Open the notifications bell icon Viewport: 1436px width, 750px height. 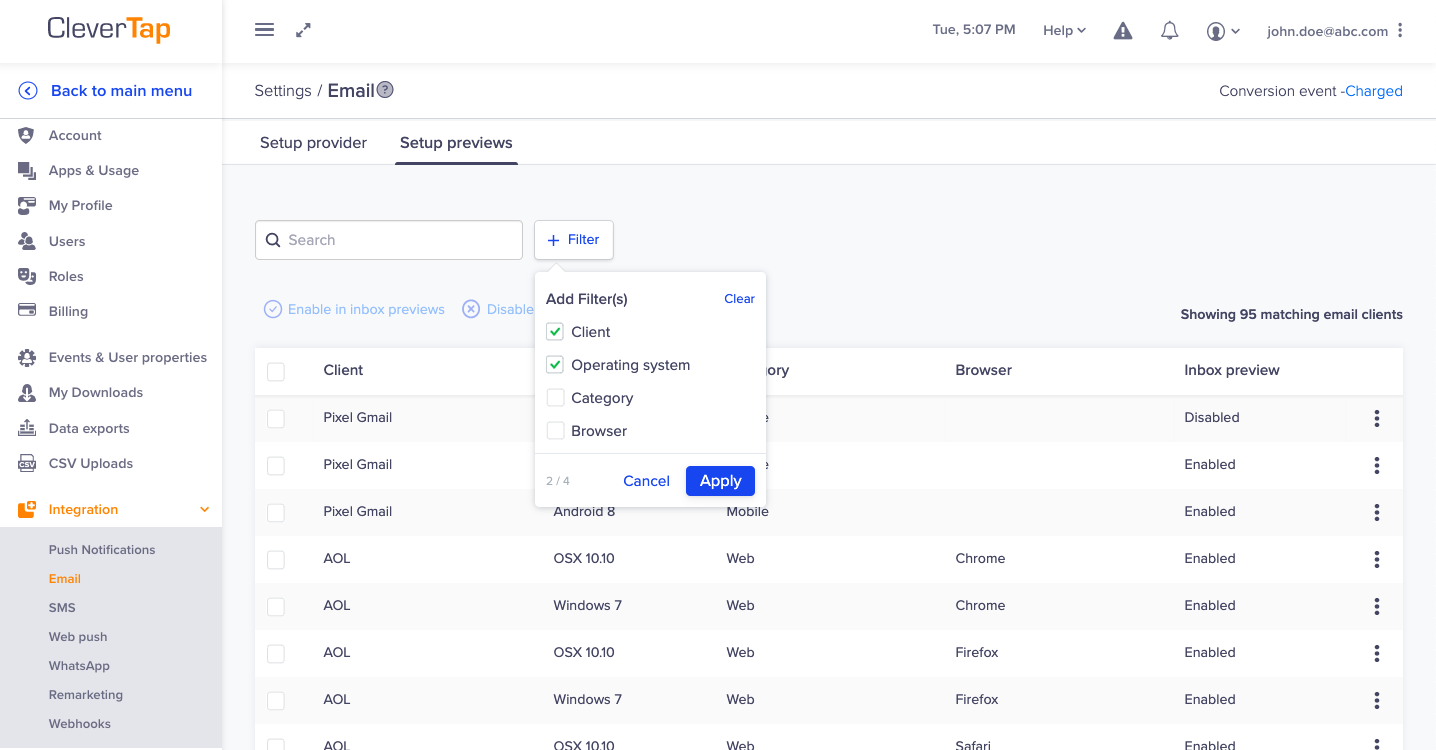tap(1169, 30)
